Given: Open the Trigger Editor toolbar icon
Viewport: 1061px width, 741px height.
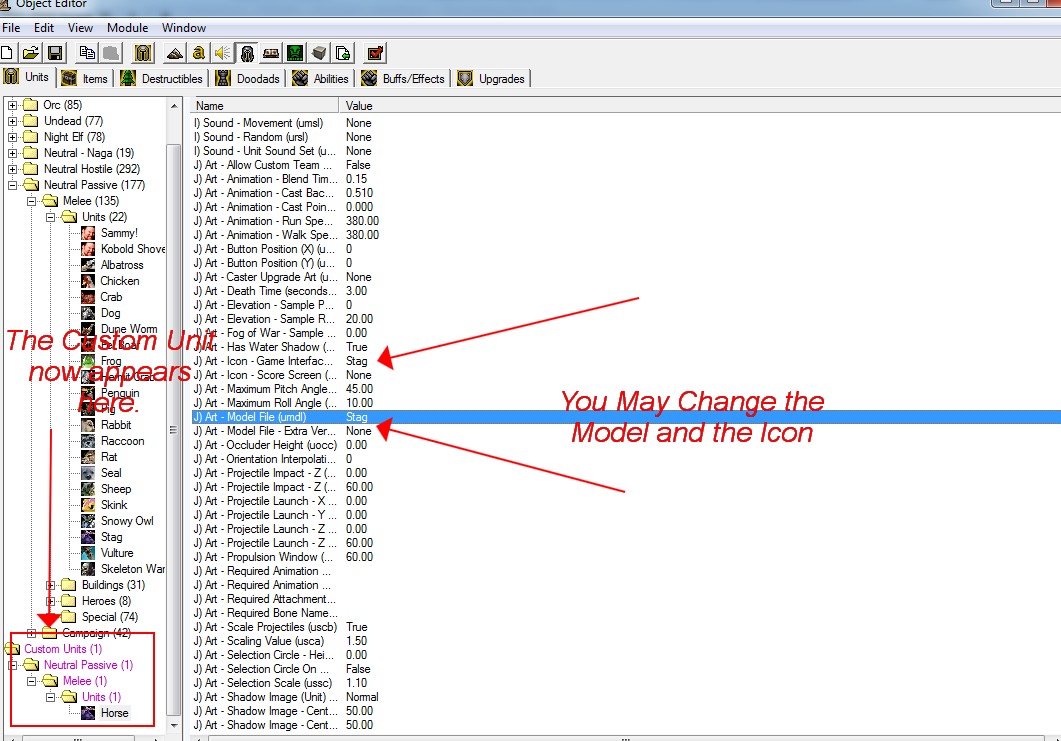Looking at the screenshot, I should (198, 53).
